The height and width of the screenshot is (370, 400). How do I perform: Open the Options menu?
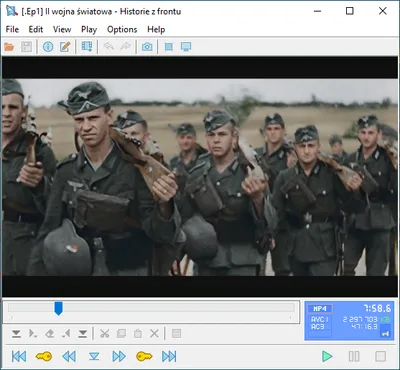click(122, 30)
